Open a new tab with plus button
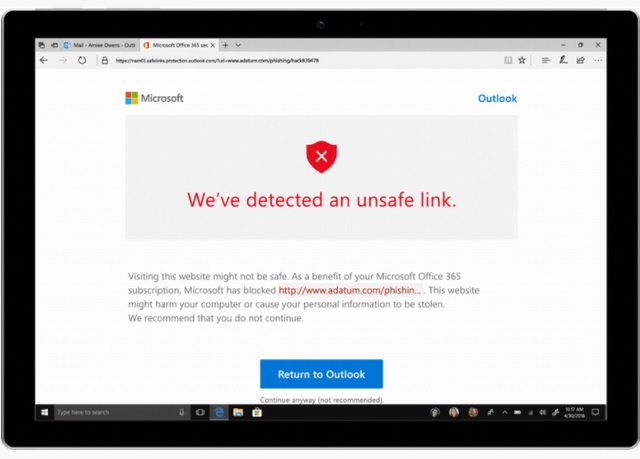640x459 pixels. (x=226, y=45)
